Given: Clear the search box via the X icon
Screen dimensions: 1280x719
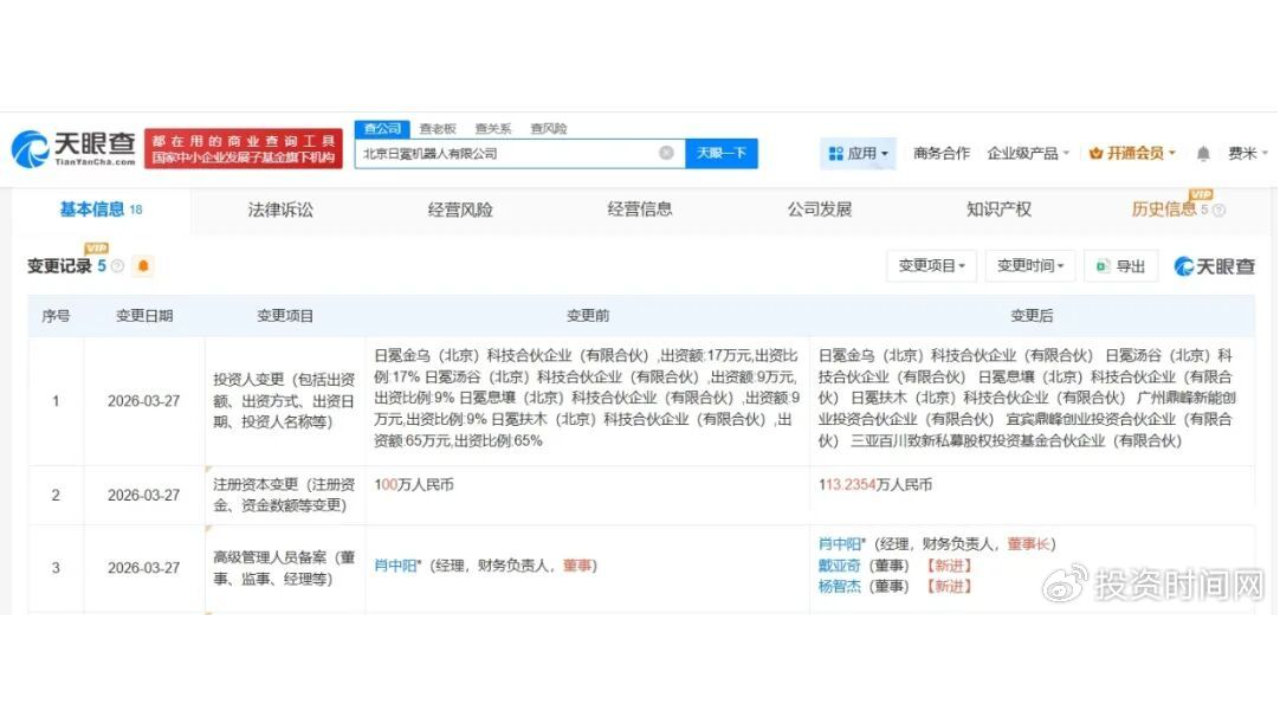Looking at the screenshot, I should coord(666,151).
